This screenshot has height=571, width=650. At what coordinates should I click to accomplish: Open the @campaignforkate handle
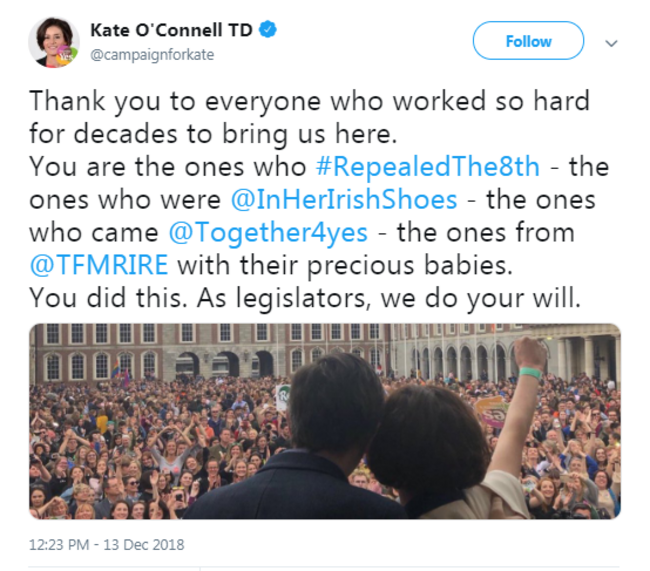(152, 55)
